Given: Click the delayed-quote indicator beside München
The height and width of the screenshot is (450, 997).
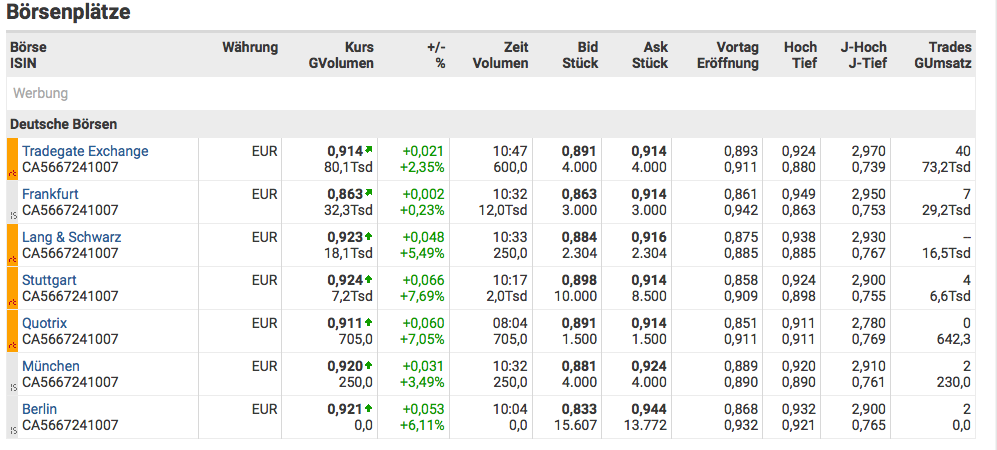Looking at the screenshot, I should pyautogui.click(x=13, y=374).
